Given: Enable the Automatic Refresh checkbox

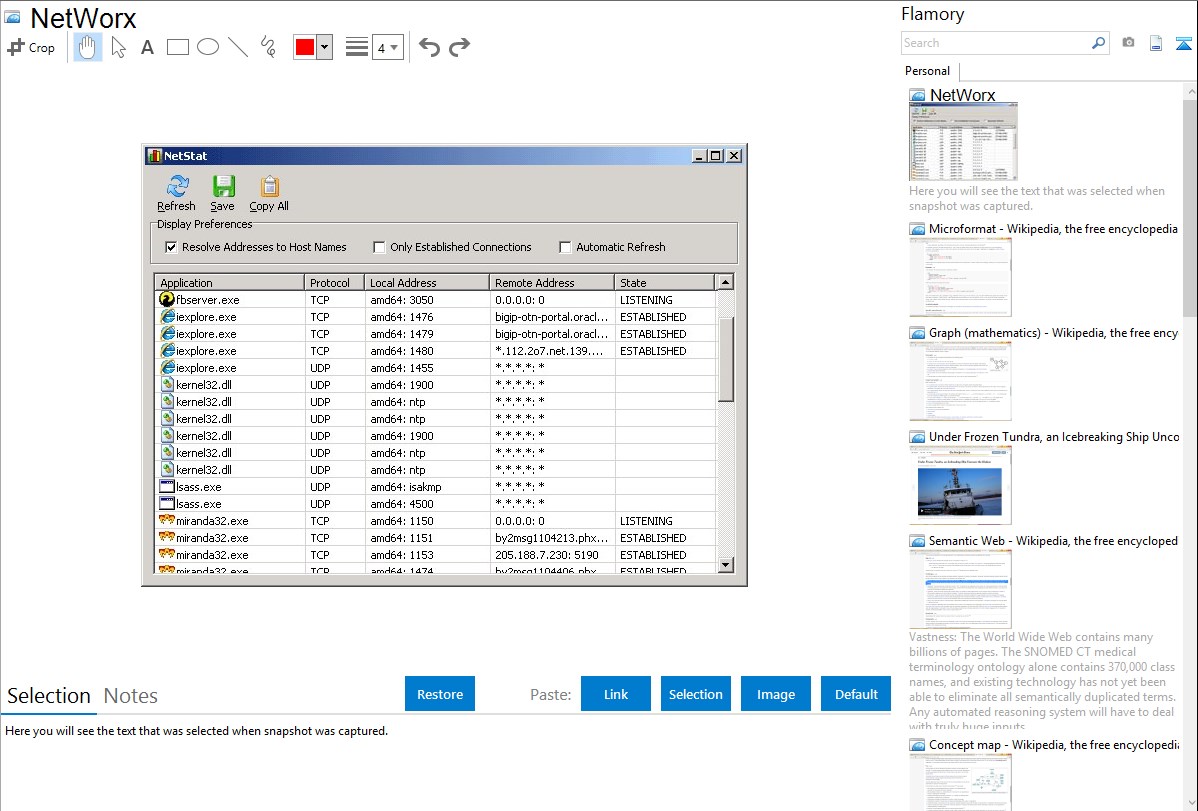Looking at the screenshot, I should pyautogui.click(x=565, y=247).
